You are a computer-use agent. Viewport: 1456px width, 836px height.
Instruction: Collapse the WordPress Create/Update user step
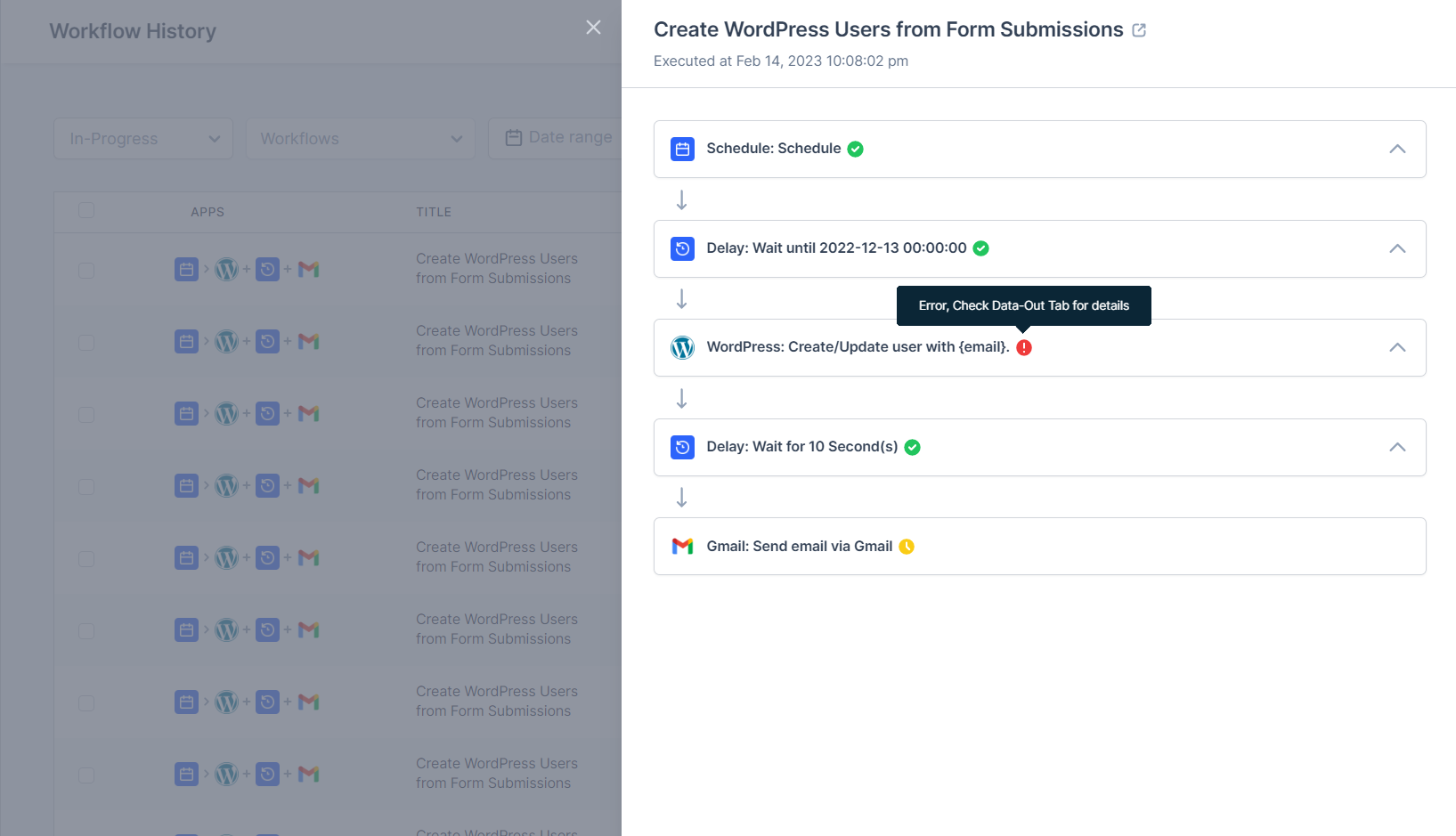1397,347
